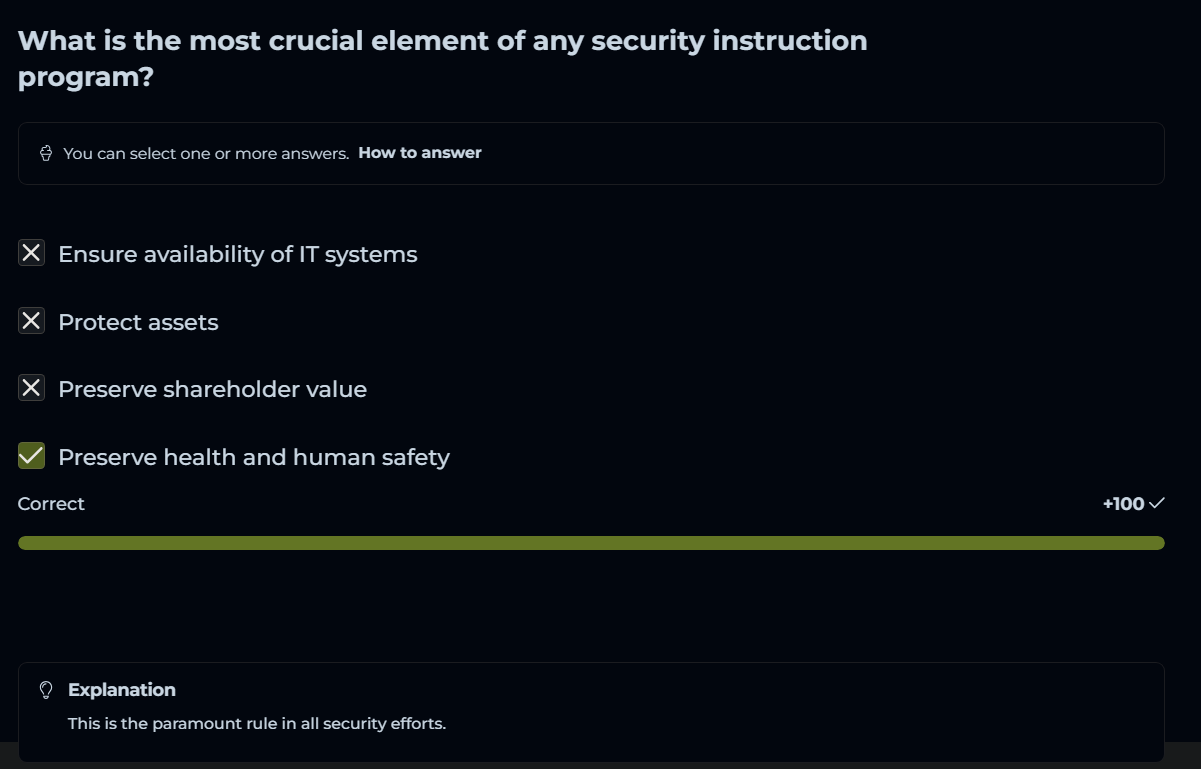
Task: Click the 'Correct' result label
Action: [x=51, y=504]
